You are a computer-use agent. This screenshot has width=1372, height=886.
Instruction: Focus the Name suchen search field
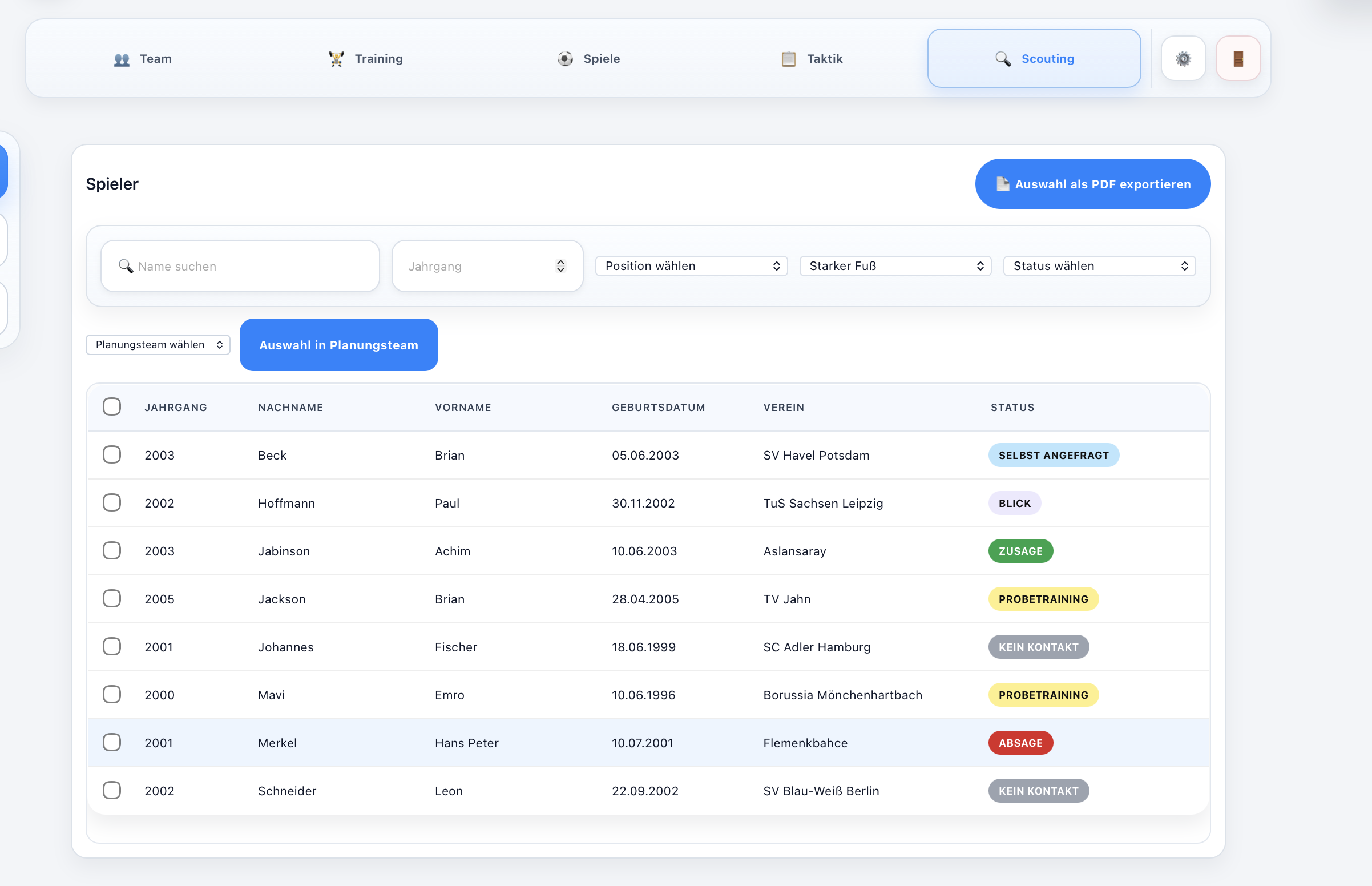240,266
